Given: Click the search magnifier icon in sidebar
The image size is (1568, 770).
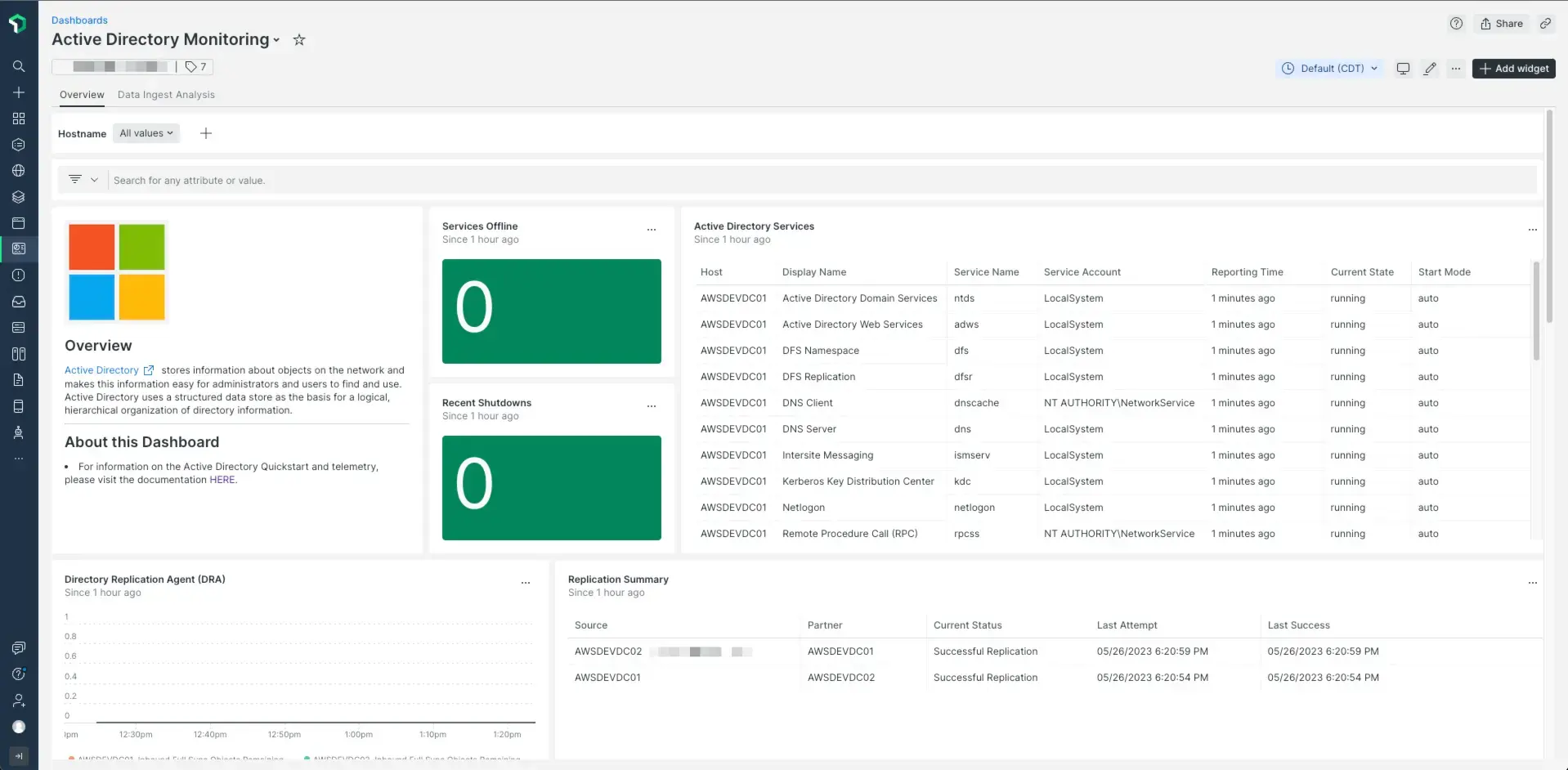Looking at the screenshot, I should pyautogui.click(x=19, y=66).
